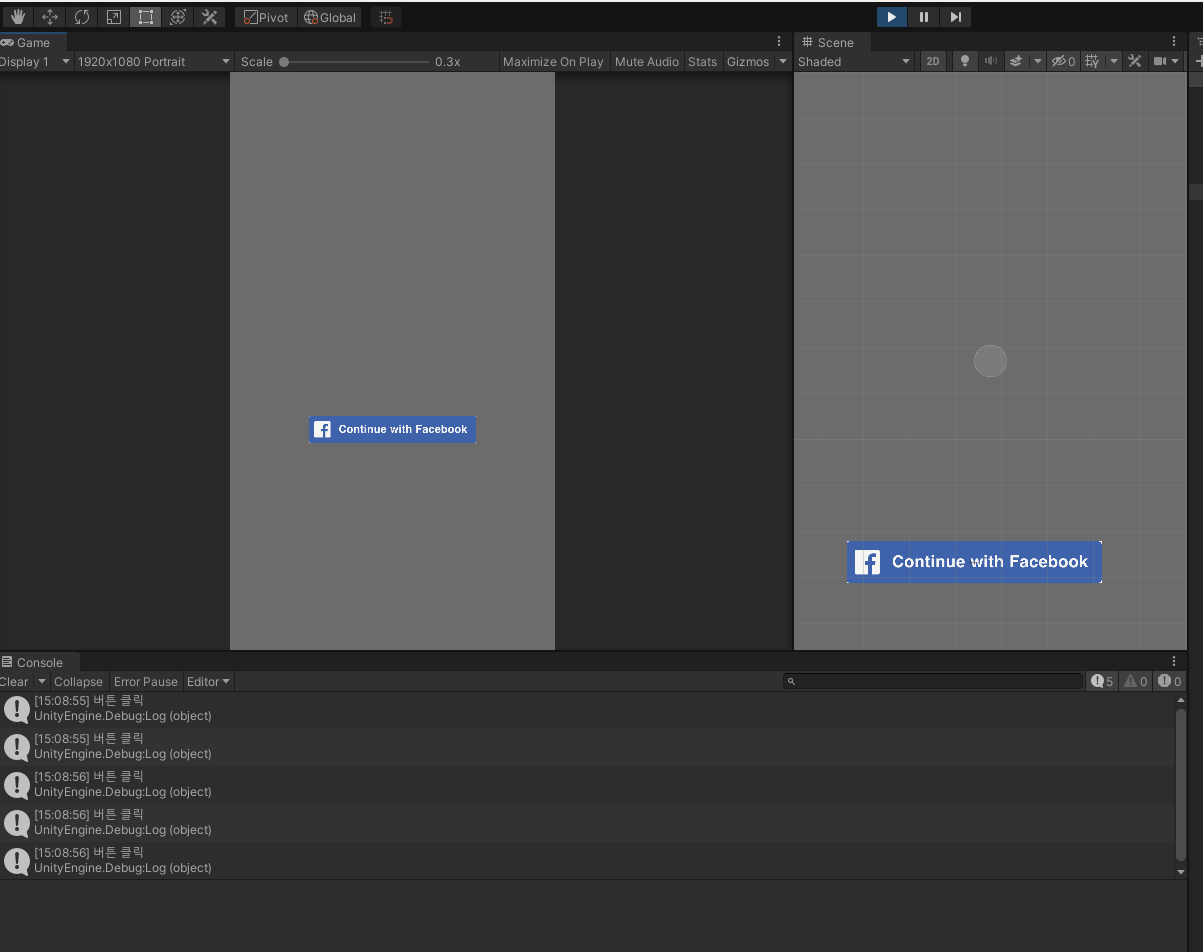
Task: Toggle Global handle rotation
Action: [330, 17]
